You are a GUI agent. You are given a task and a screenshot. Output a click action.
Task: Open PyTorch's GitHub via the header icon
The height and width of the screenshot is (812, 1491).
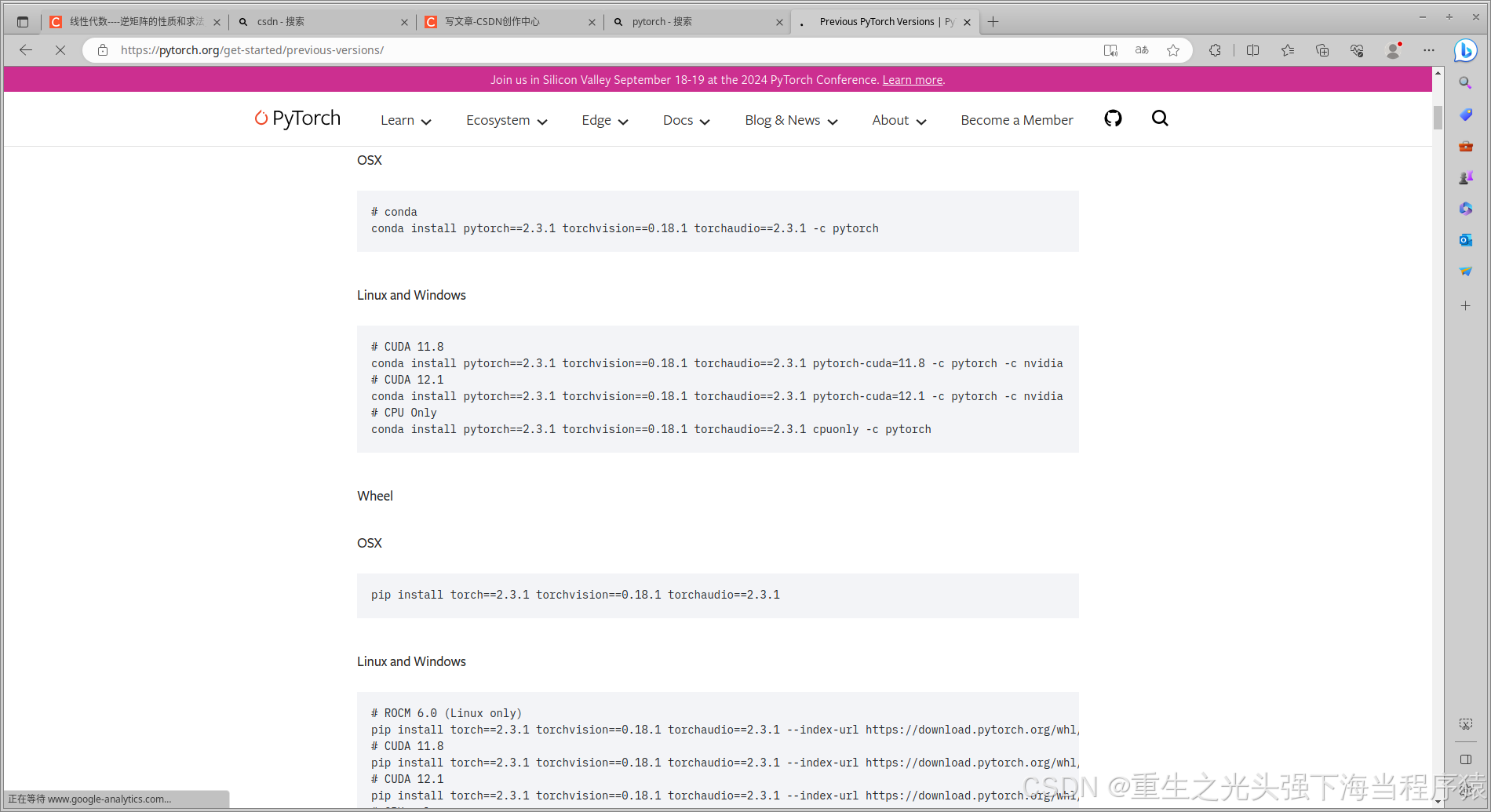(1113, 118)
